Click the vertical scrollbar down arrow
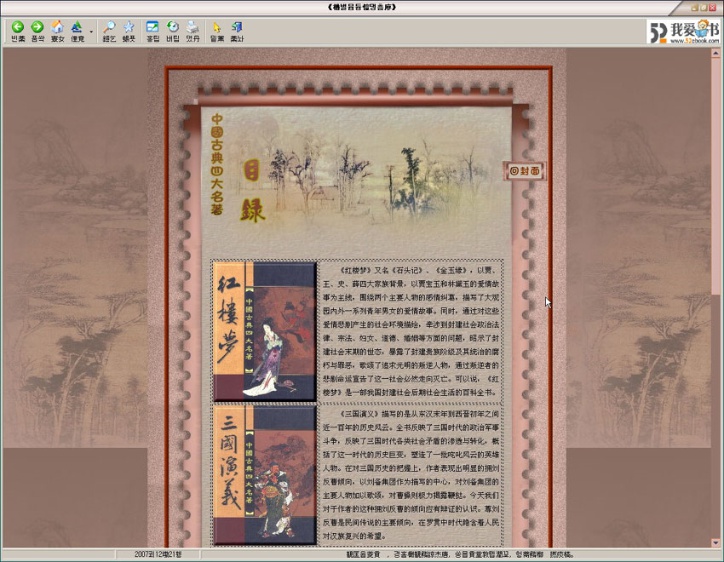Image resolution: width=724 pixels, height=562 pixels. (x=716, y=543)
